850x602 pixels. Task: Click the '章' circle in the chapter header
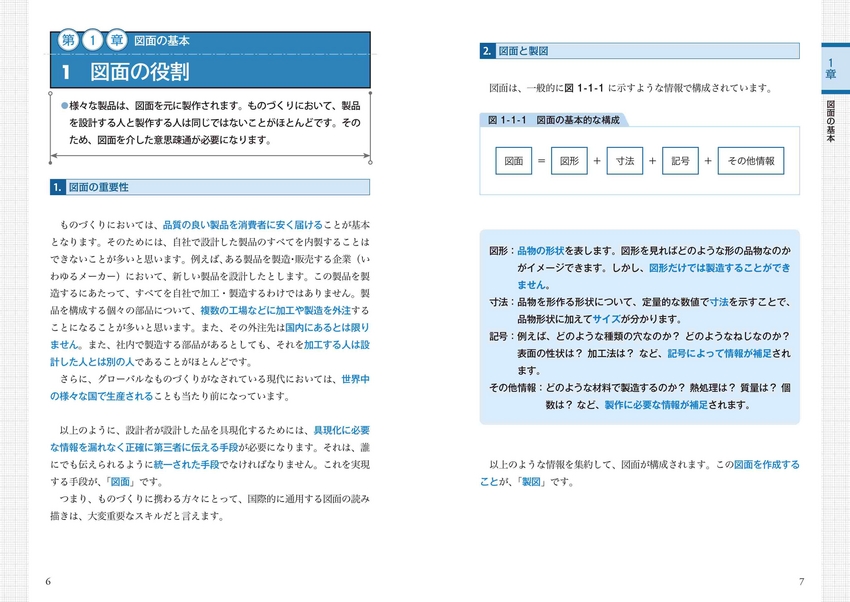[x=117, y=40]
